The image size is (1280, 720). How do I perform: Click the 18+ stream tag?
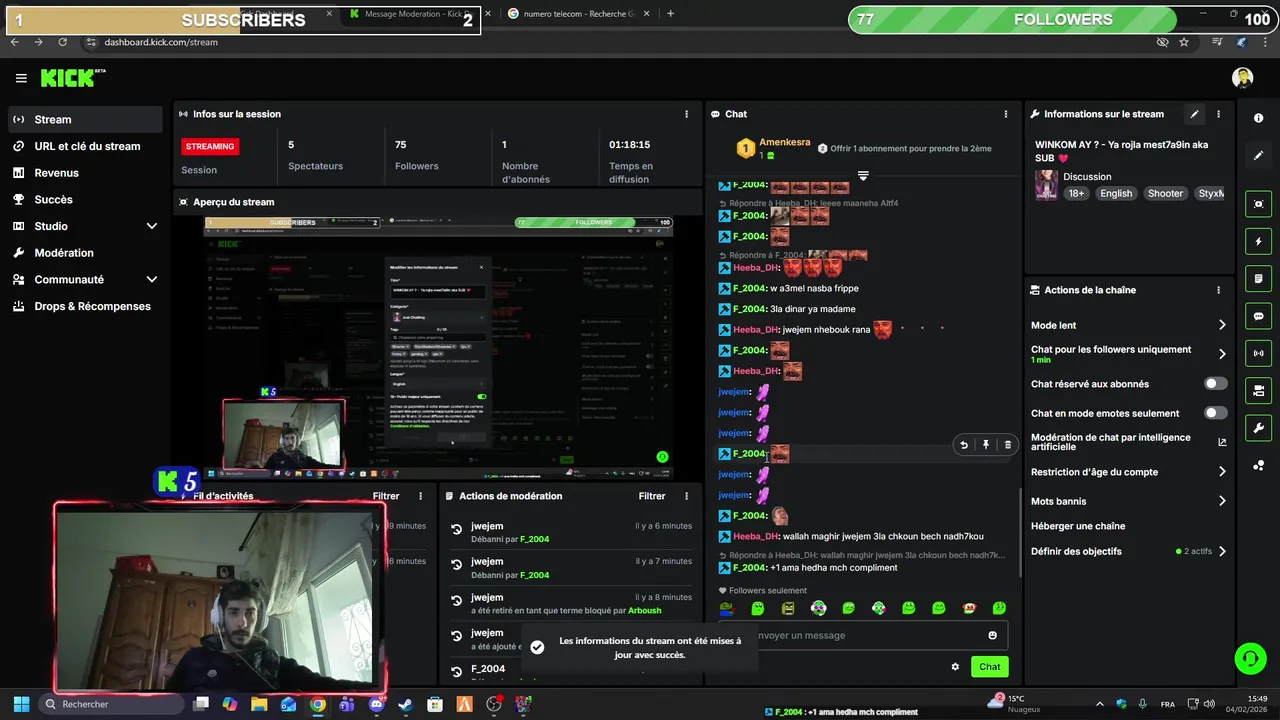(x=1076, y=194)
